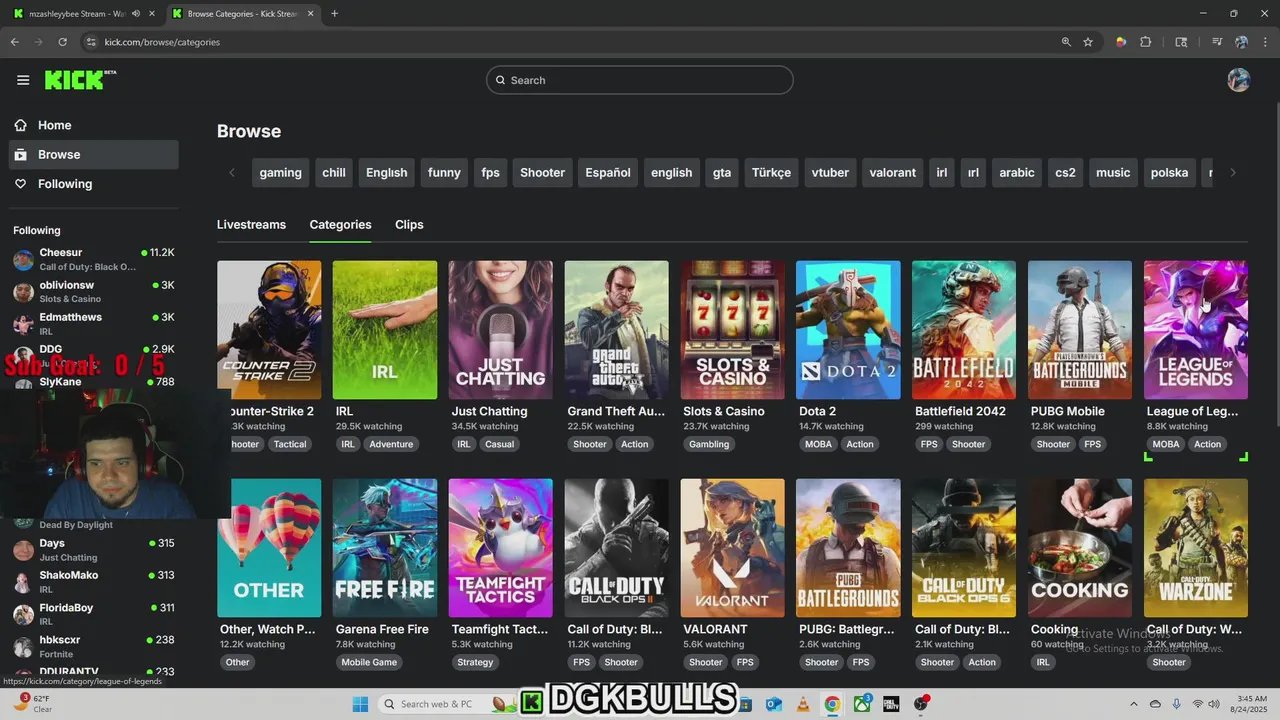Open the taskbar volume icon
The height and width of the screenshot is (720, 1280).
[x=1213, y=704]
